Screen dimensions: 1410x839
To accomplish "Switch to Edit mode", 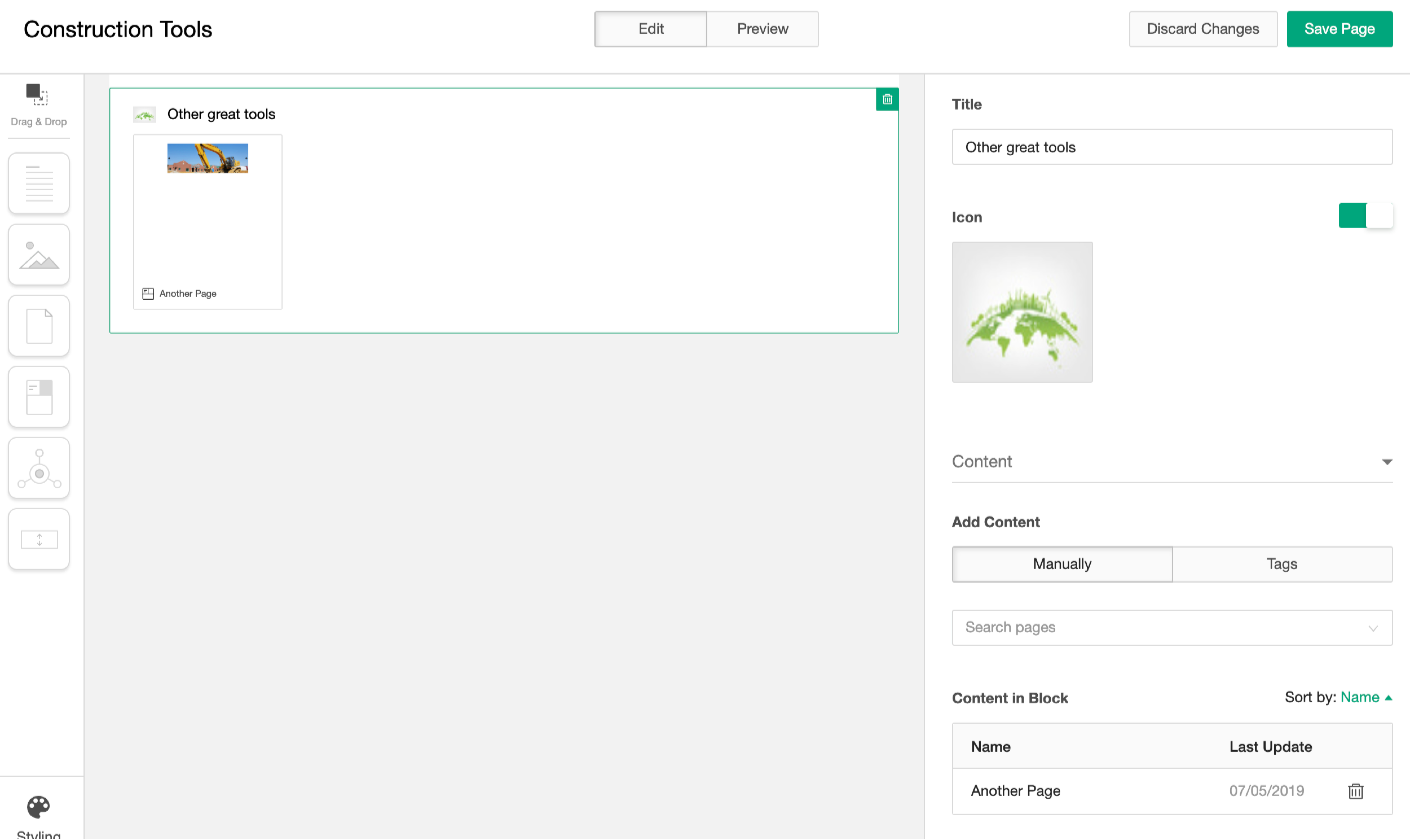I will pyautogui.click(x=651, y=29).
